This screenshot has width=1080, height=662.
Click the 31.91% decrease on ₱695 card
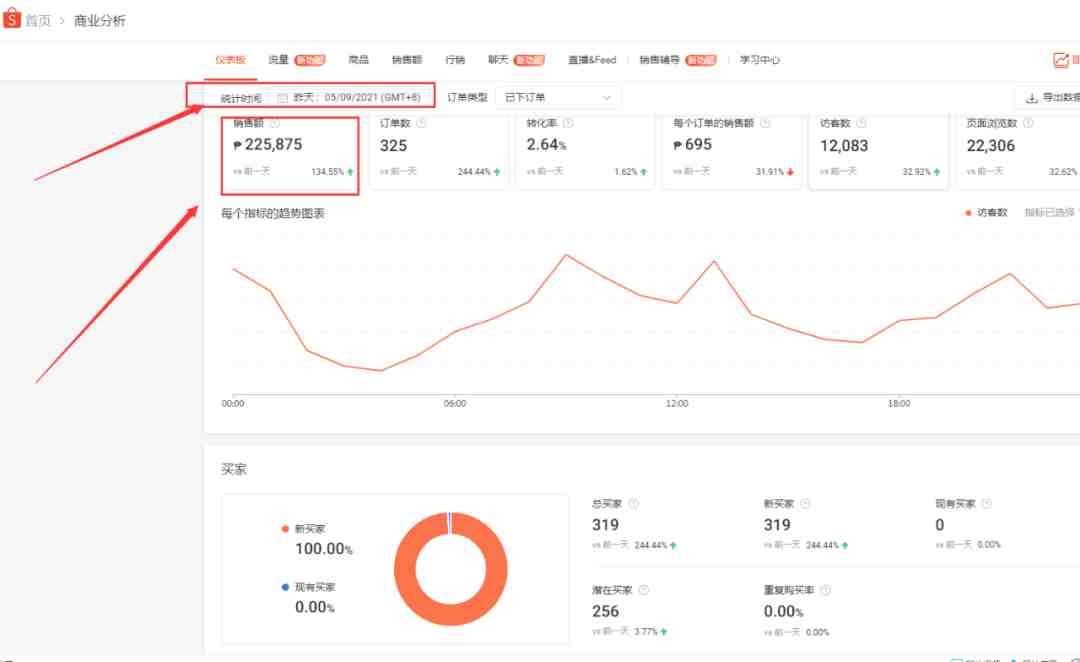(x=769, y=172)
